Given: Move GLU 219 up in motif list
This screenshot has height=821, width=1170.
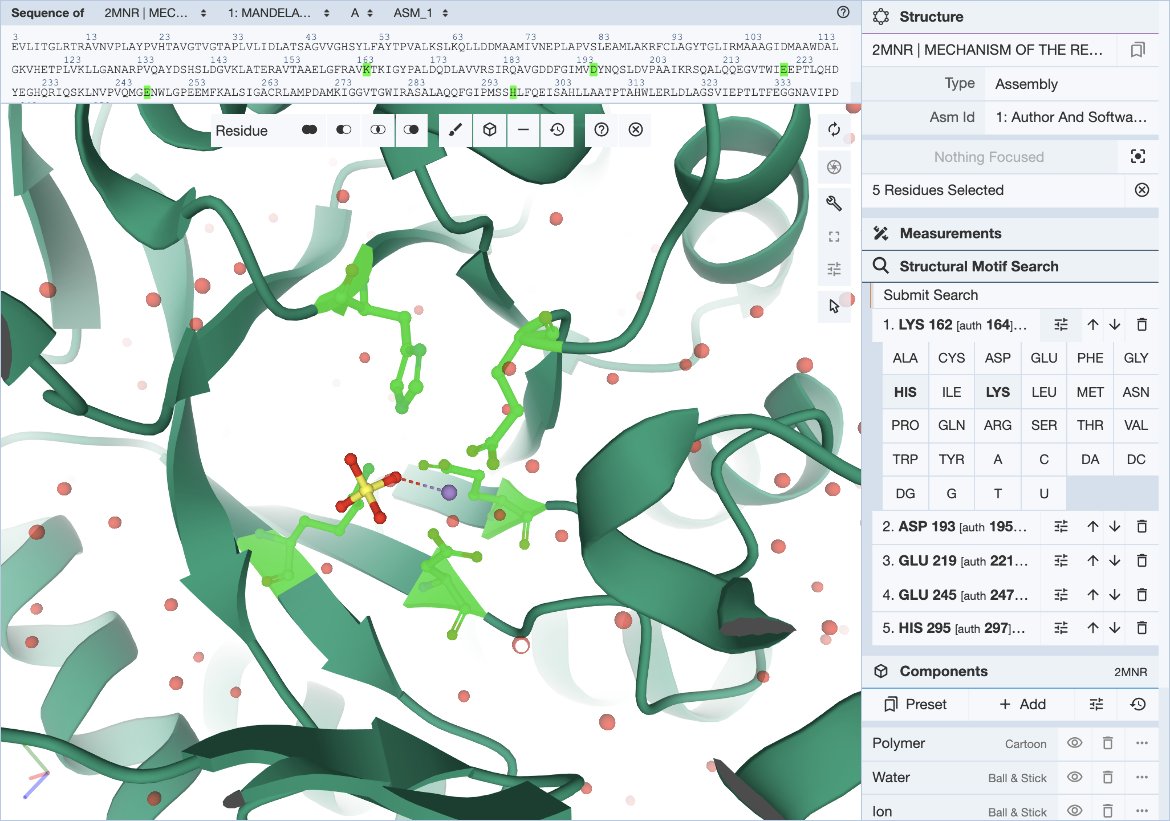Looking at the screenshot, I should [1092, 561].
